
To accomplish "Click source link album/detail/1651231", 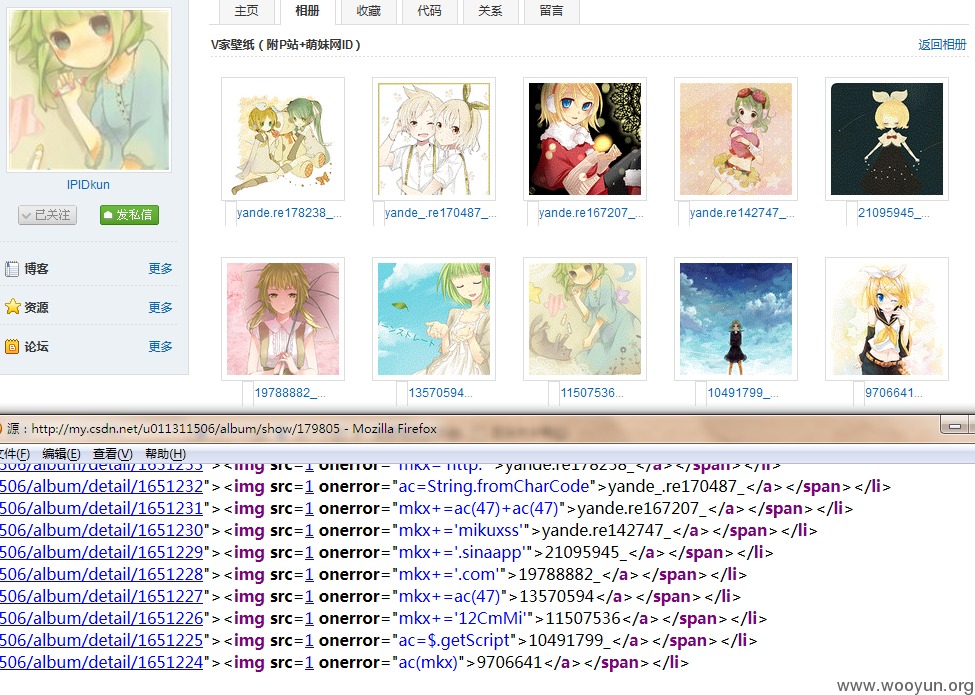I will coord(101,509).
